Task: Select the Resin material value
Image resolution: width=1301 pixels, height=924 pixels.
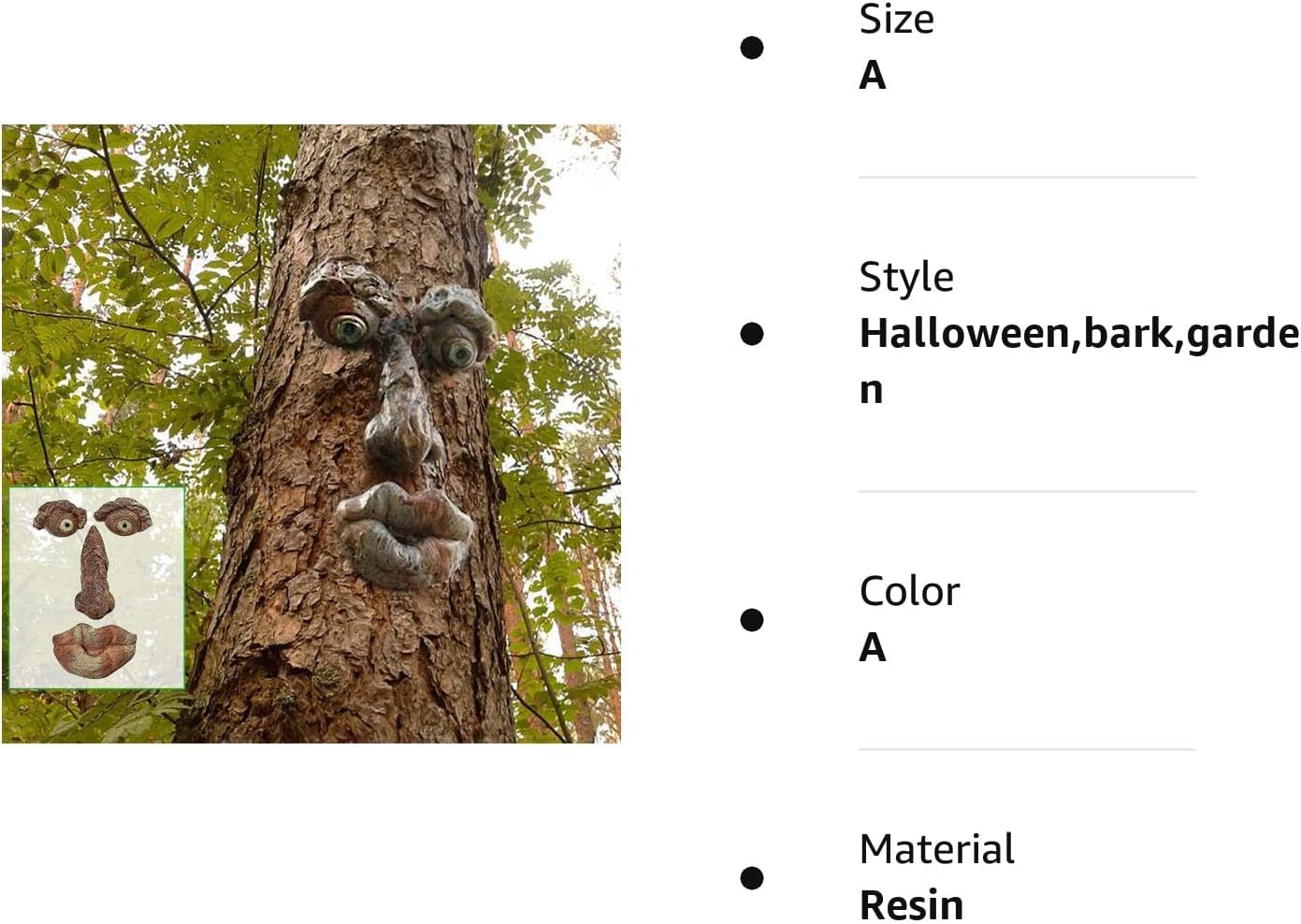Action: pos(911,904)
